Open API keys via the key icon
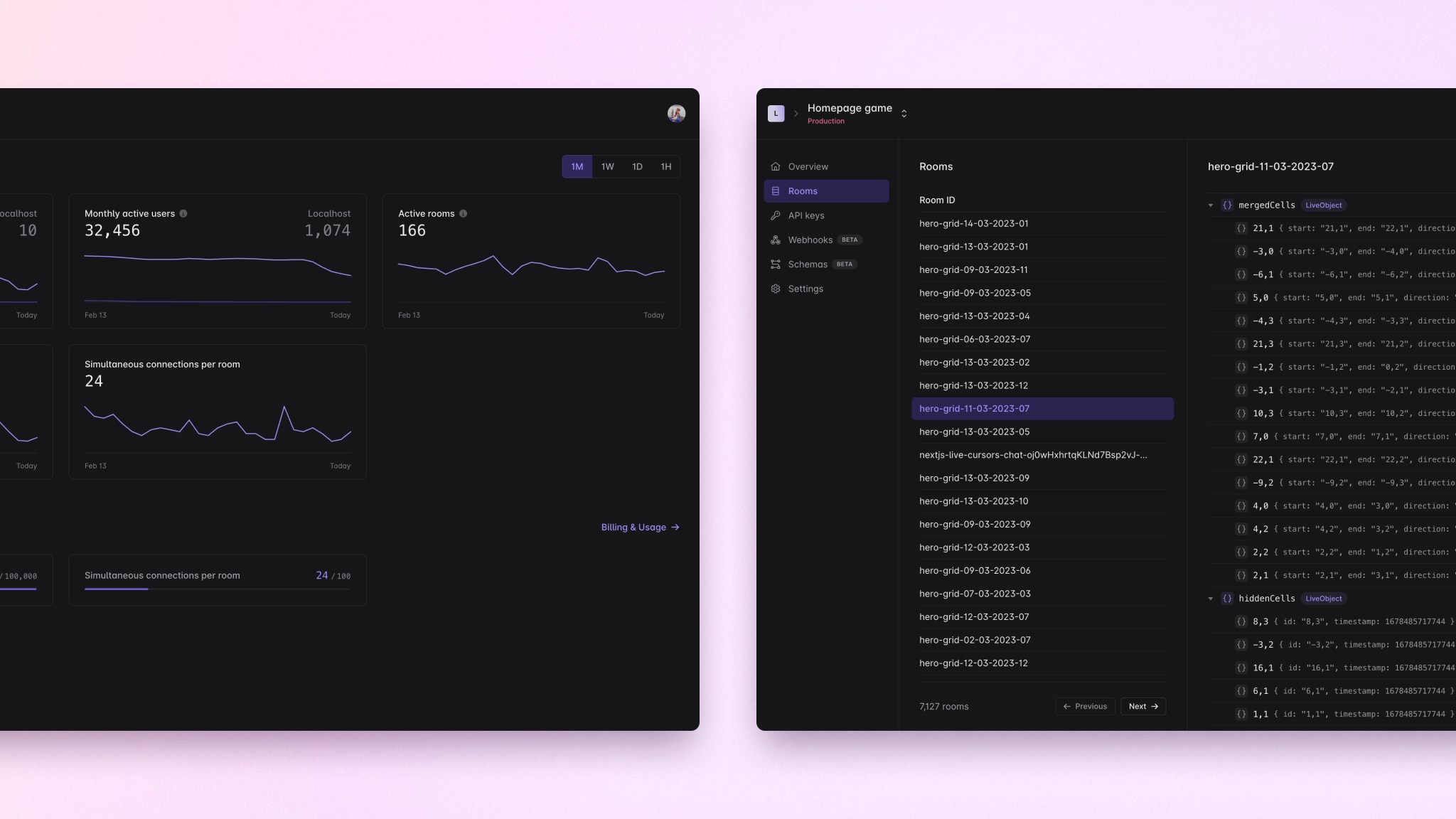The width and height of the screenshot is (1456, 819). (776, 215)
